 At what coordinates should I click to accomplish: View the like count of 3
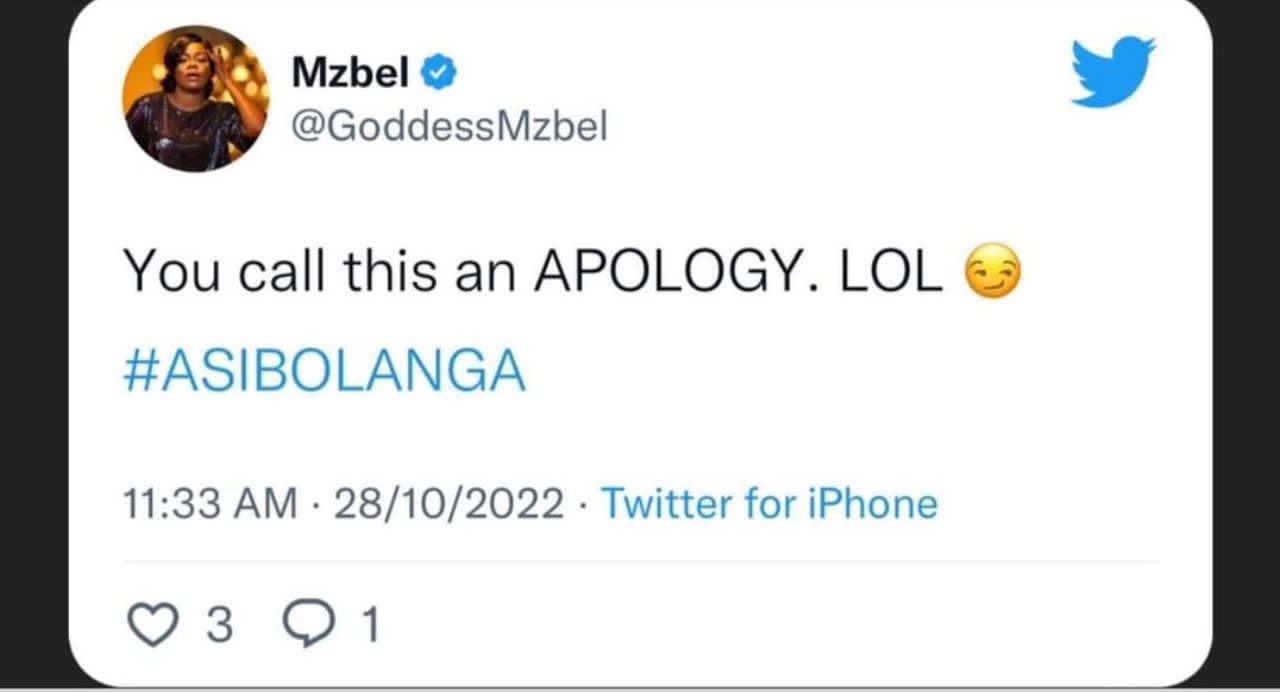click(219, 627)
